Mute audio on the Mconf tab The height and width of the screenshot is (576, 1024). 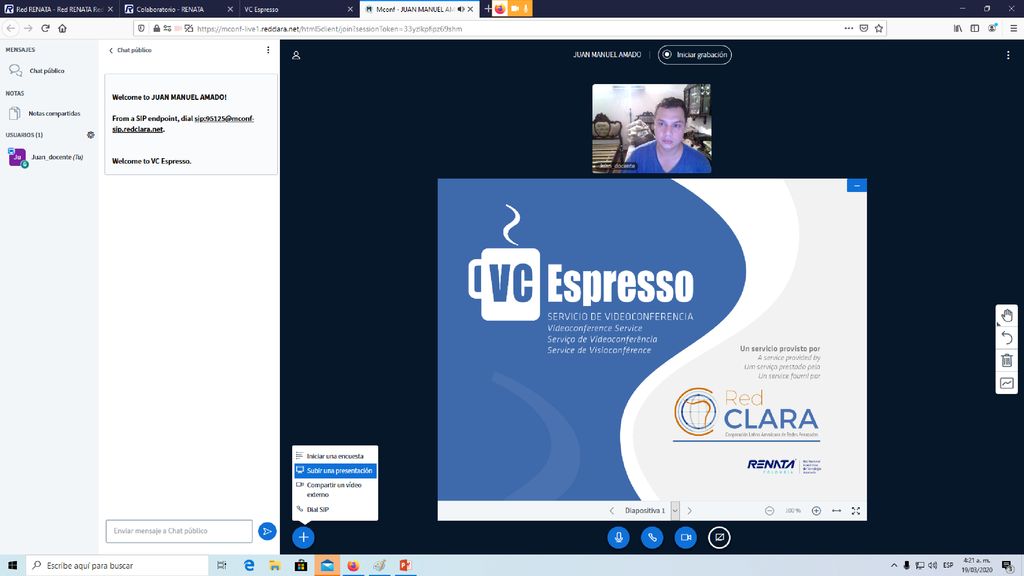pos(461,9)
